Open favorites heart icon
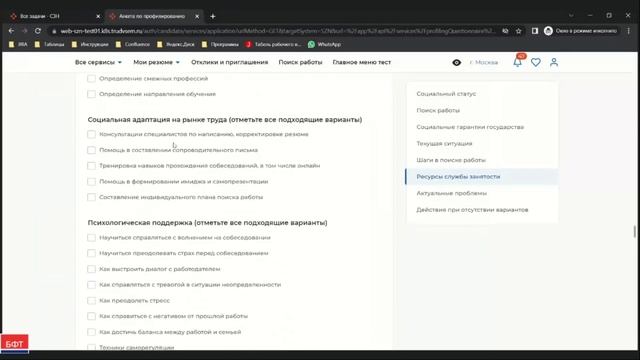The height and width of the screenshot is (360, 640). point(536,62)
